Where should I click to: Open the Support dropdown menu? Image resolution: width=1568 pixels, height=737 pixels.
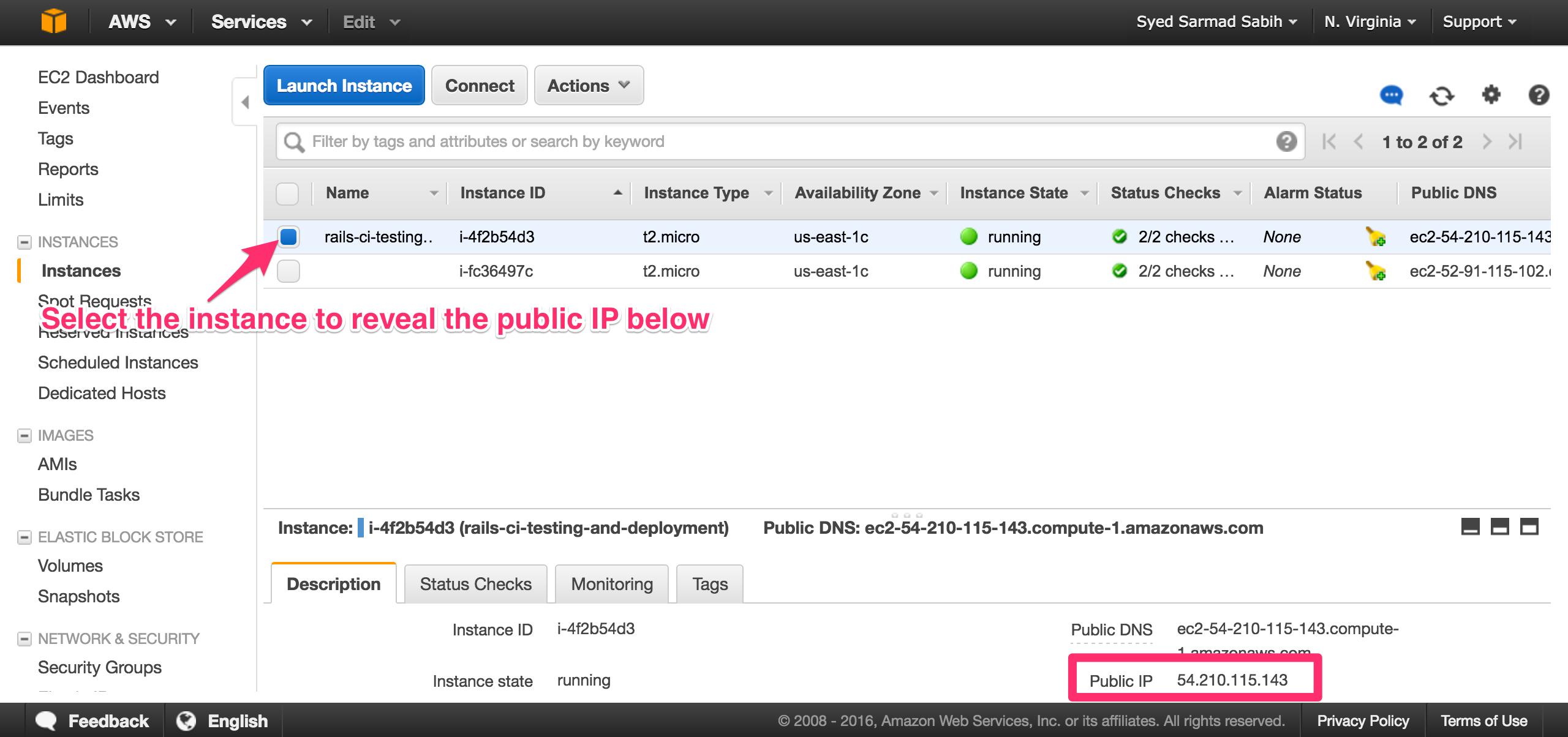tap(1479, 22)
